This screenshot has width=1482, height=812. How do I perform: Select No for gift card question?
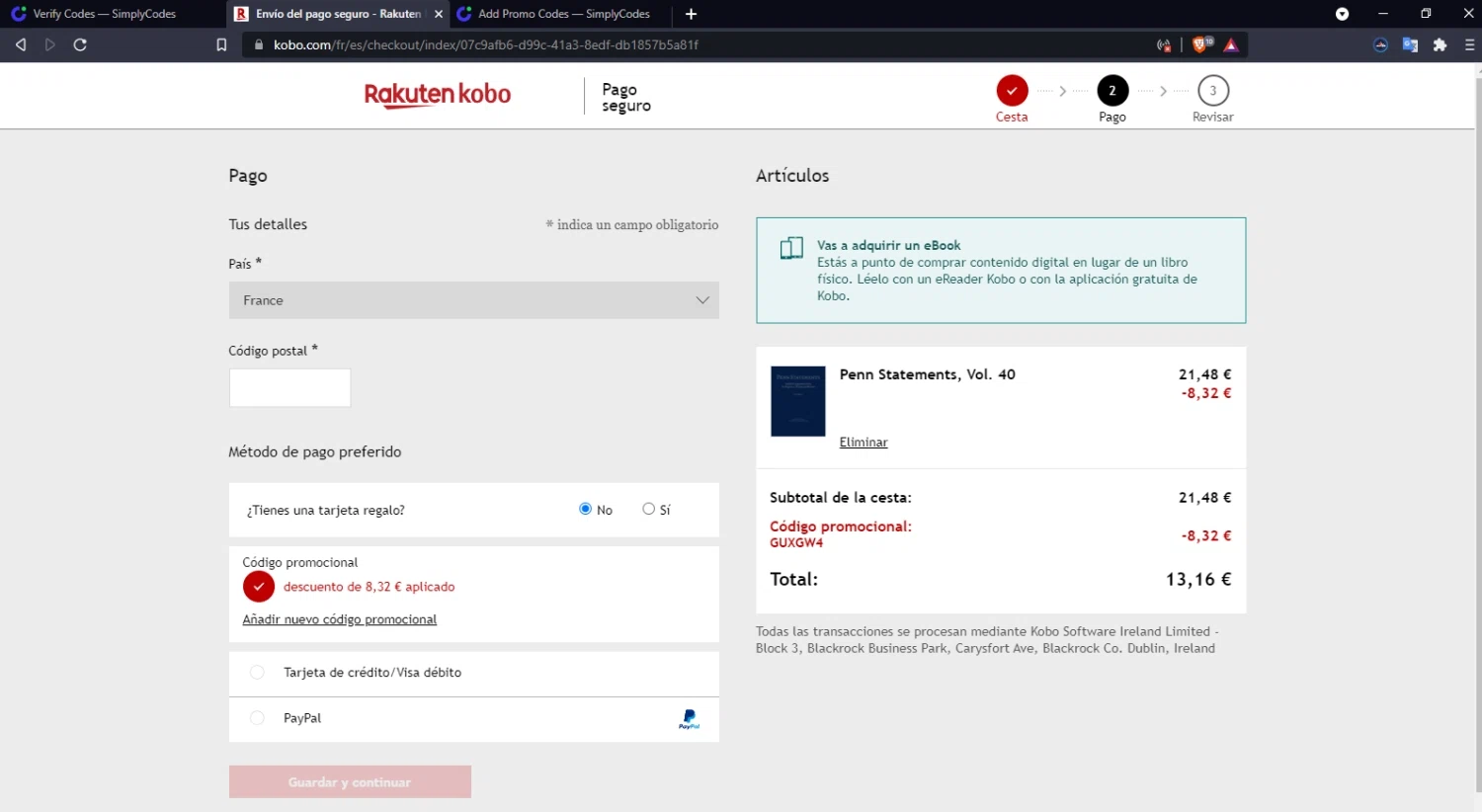tap(585, 509)
